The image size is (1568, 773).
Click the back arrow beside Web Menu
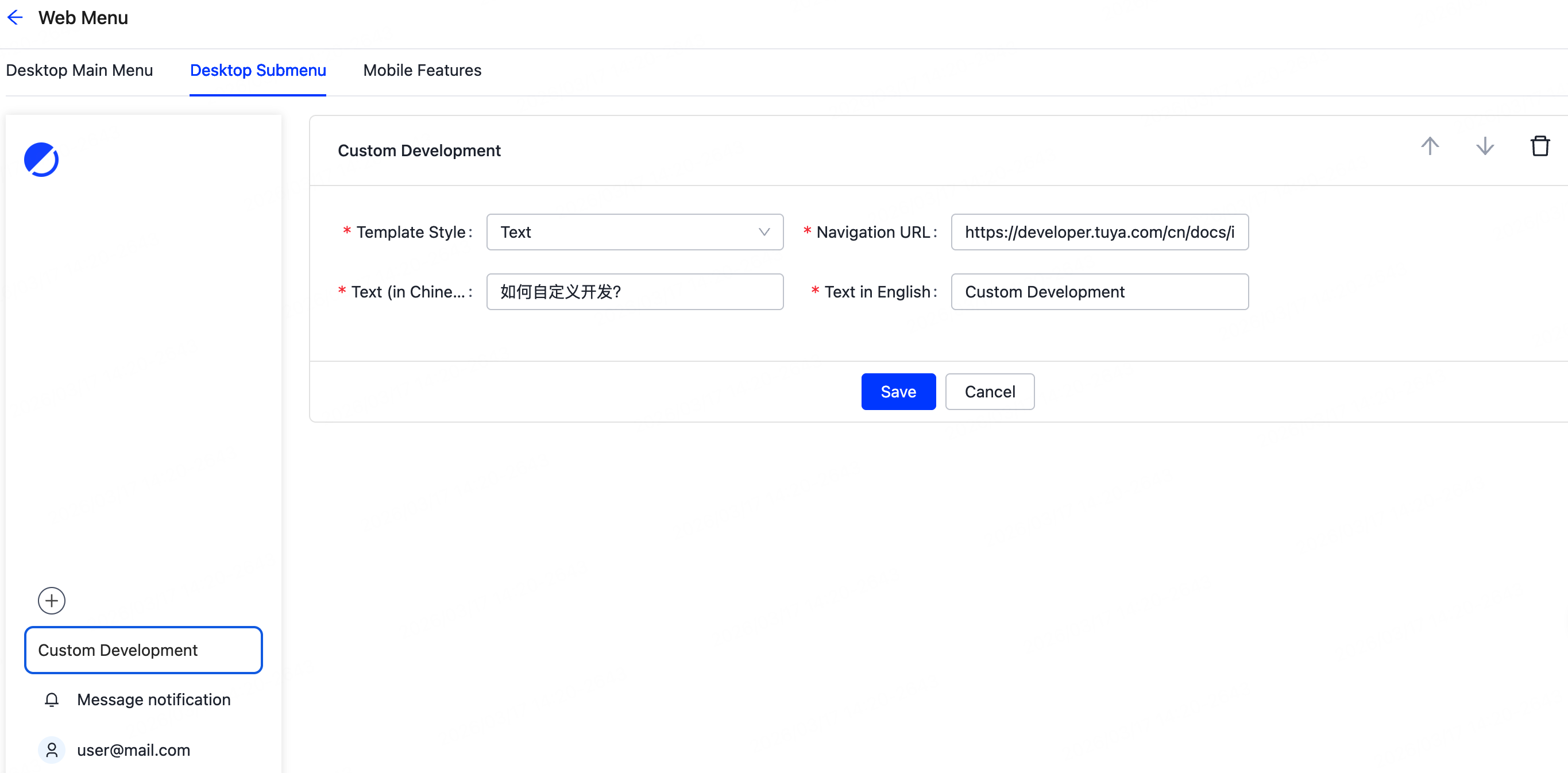pos(15,18)
